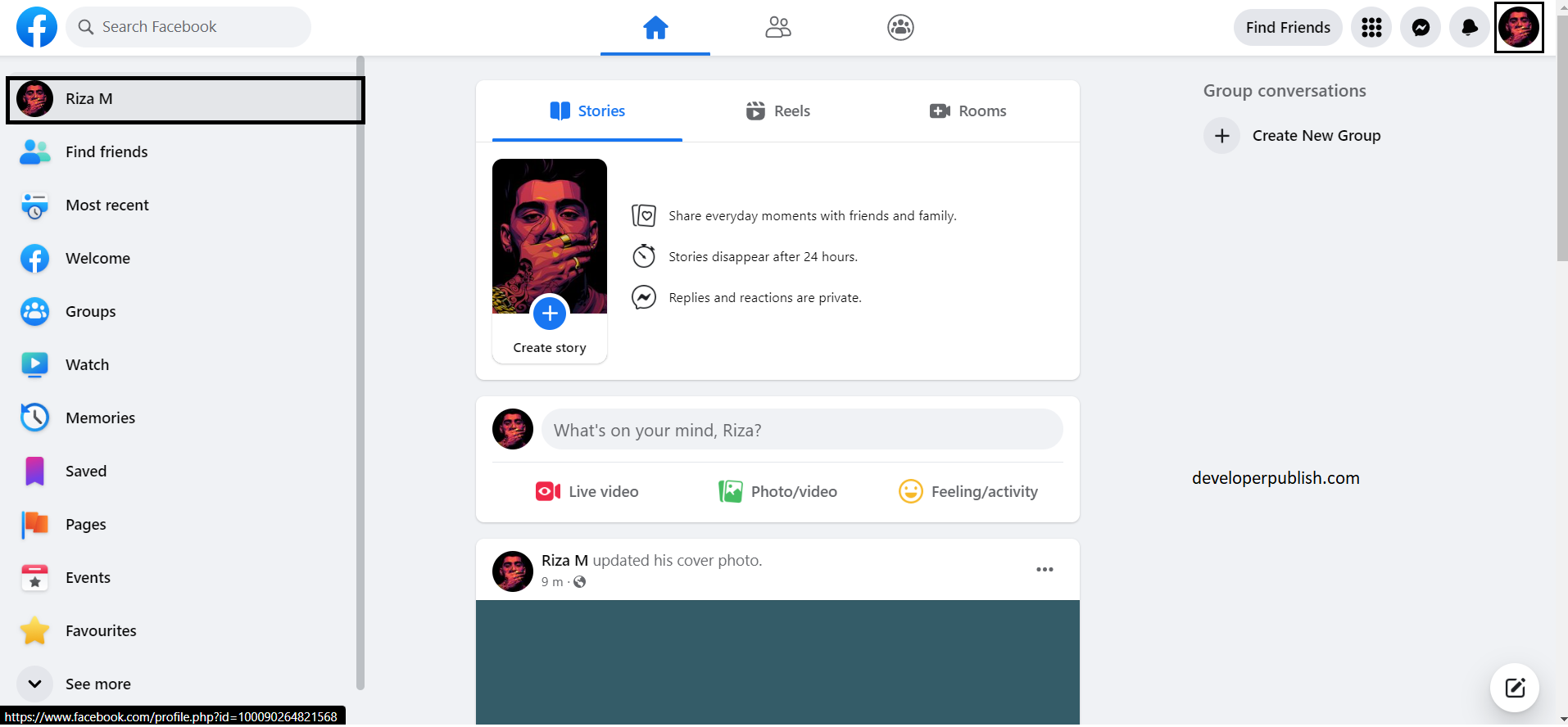Open the Messenger icon in header
The height and width of the screenshot is (727, 1568).
(1421, 28)
